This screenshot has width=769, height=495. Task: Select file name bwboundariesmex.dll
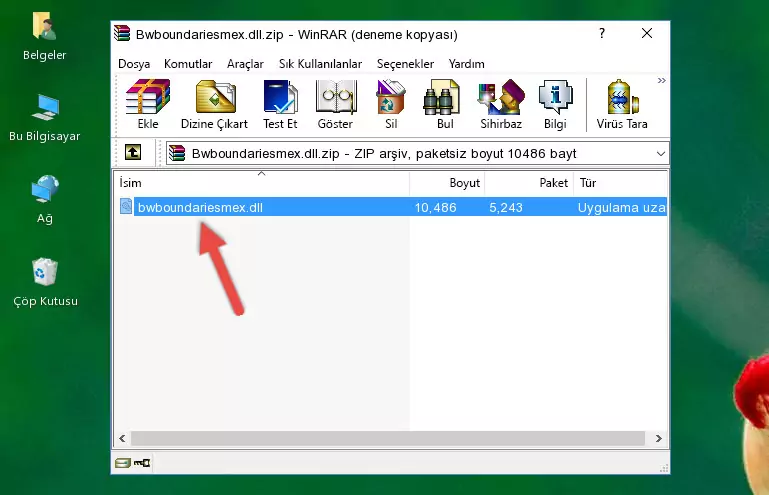pyautogui.click(x=200, y=208)
